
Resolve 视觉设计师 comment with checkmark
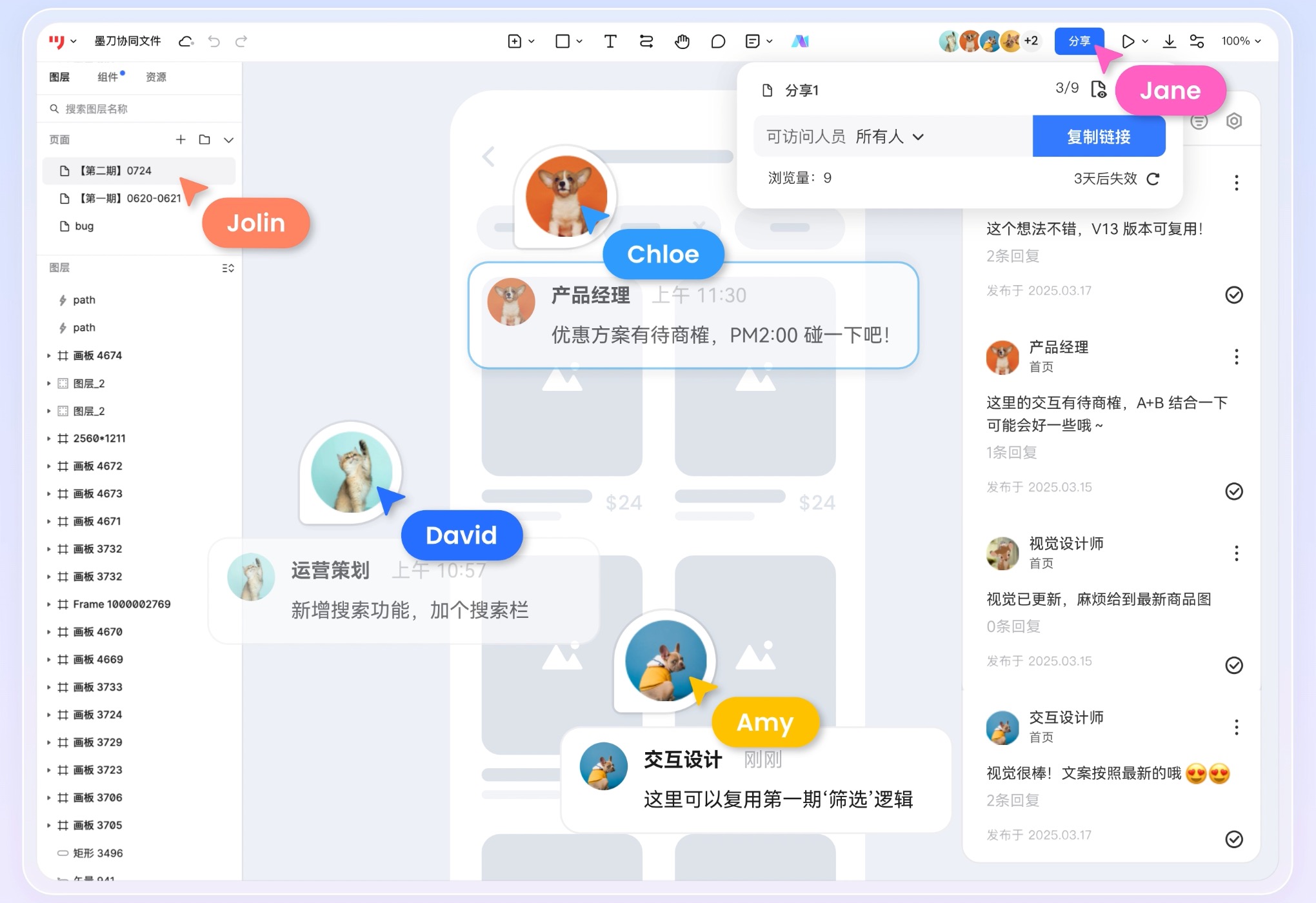[1234, 666]
